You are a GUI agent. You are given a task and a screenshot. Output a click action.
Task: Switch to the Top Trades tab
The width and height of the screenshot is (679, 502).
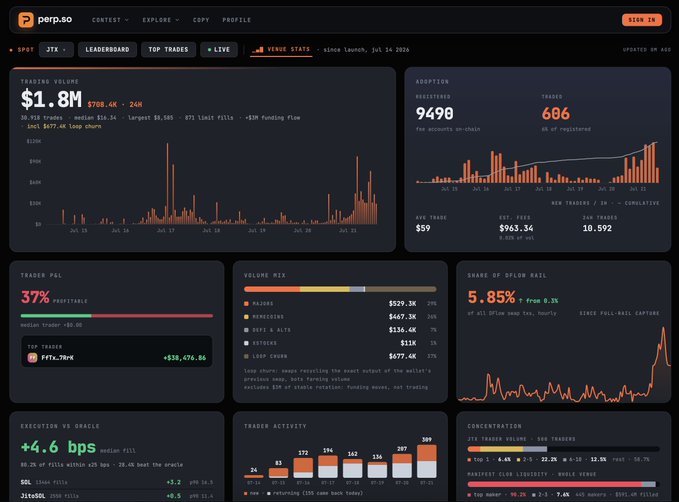click(168, 49)
